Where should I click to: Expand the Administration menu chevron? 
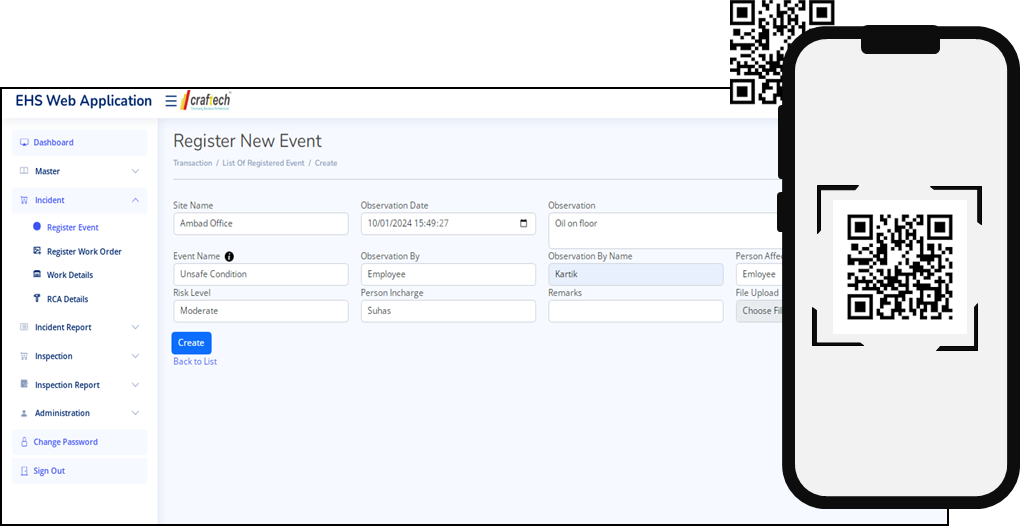point(135,413)
